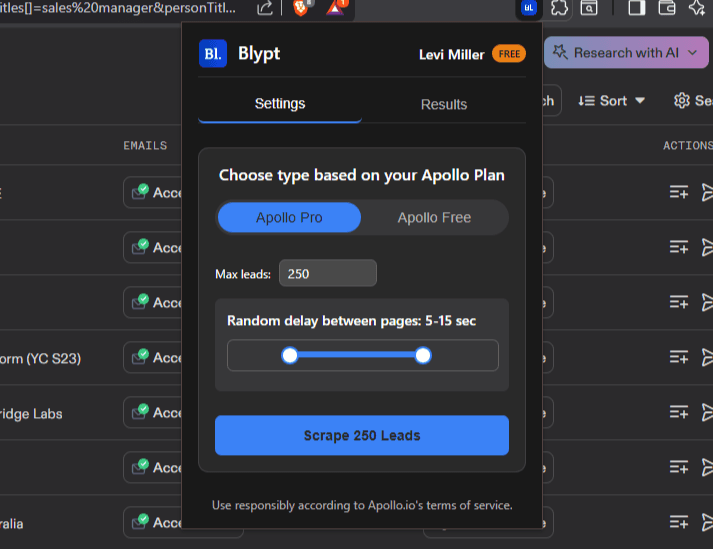The width and height of the screenshot is (713, 549).
Task: Click the settings gear icon beside Sort
Action: [x=681, y=101]
